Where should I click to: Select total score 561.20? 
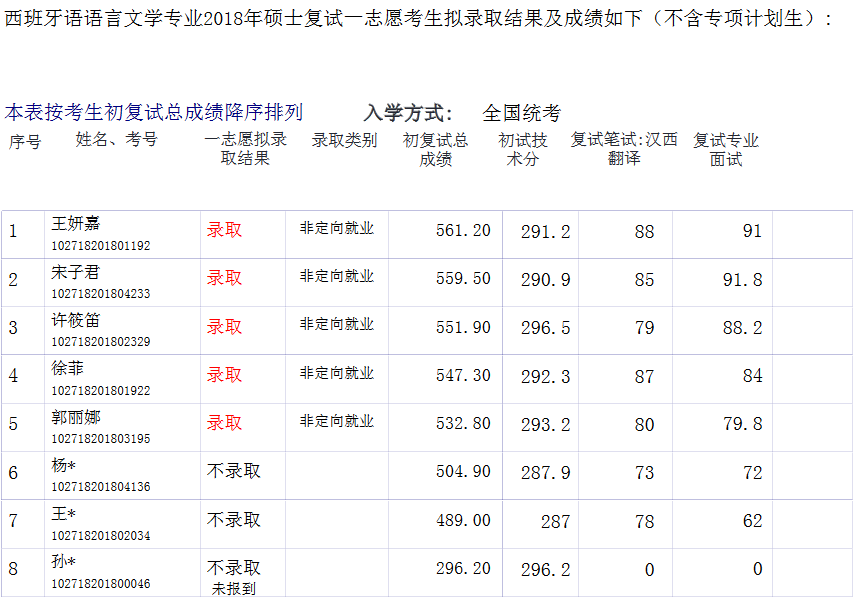pyautogui.click(x=463, y=231)
